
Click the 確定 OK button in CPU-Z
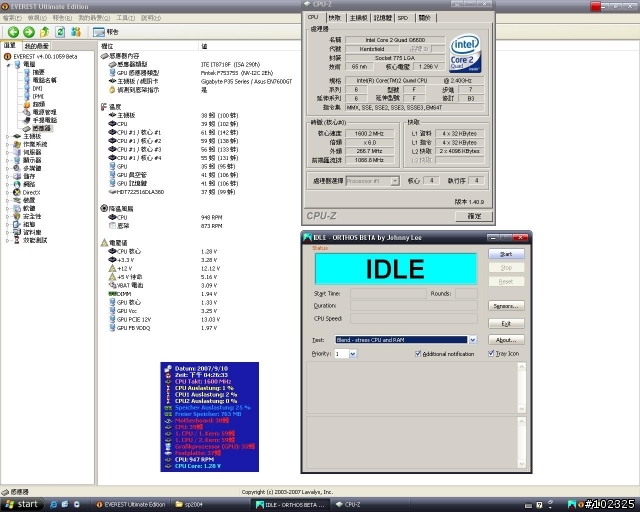point(474,216)
